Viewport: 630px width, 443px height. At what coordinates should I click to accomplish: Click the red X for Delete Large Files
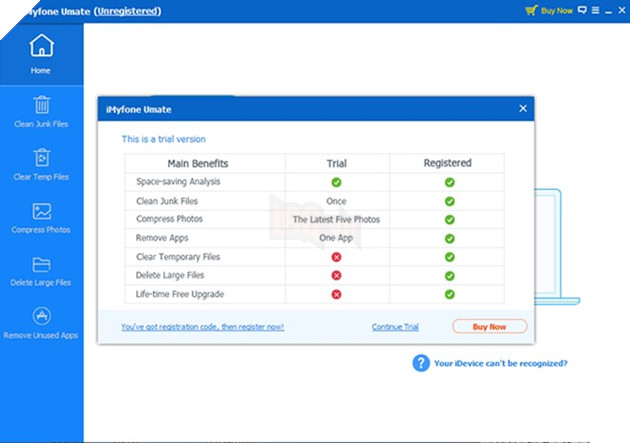tap(337, 275)
